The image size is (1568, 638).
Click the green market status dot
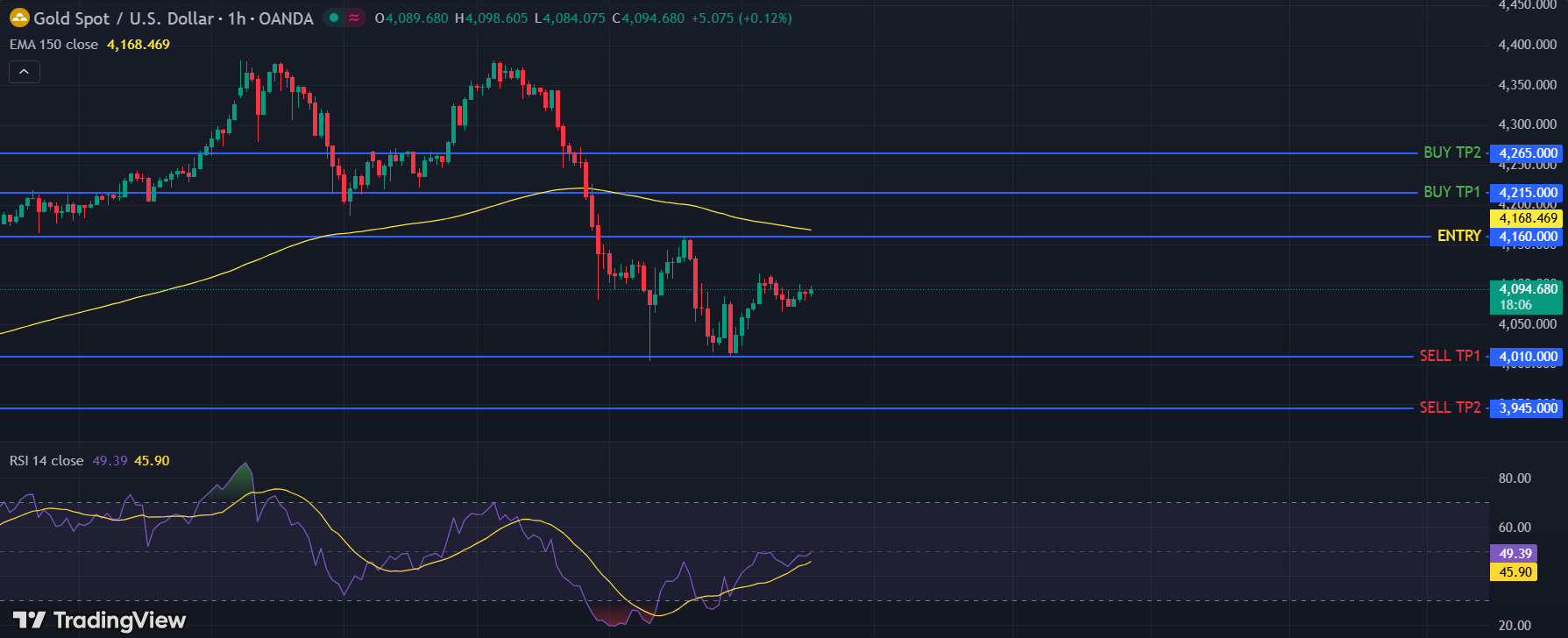click(x=334, y=18)
